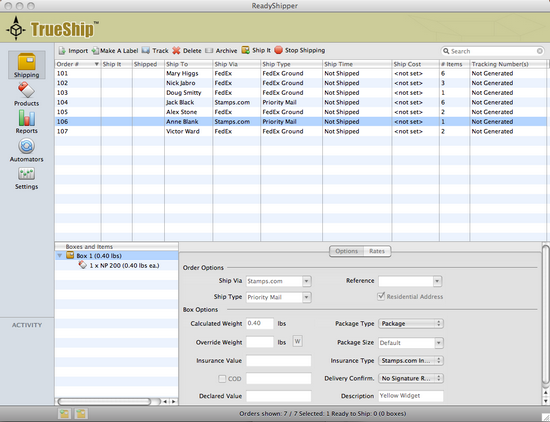Select order 107 Victor Ward row
This screenshot has width=550, height=422.
[301, 131]
